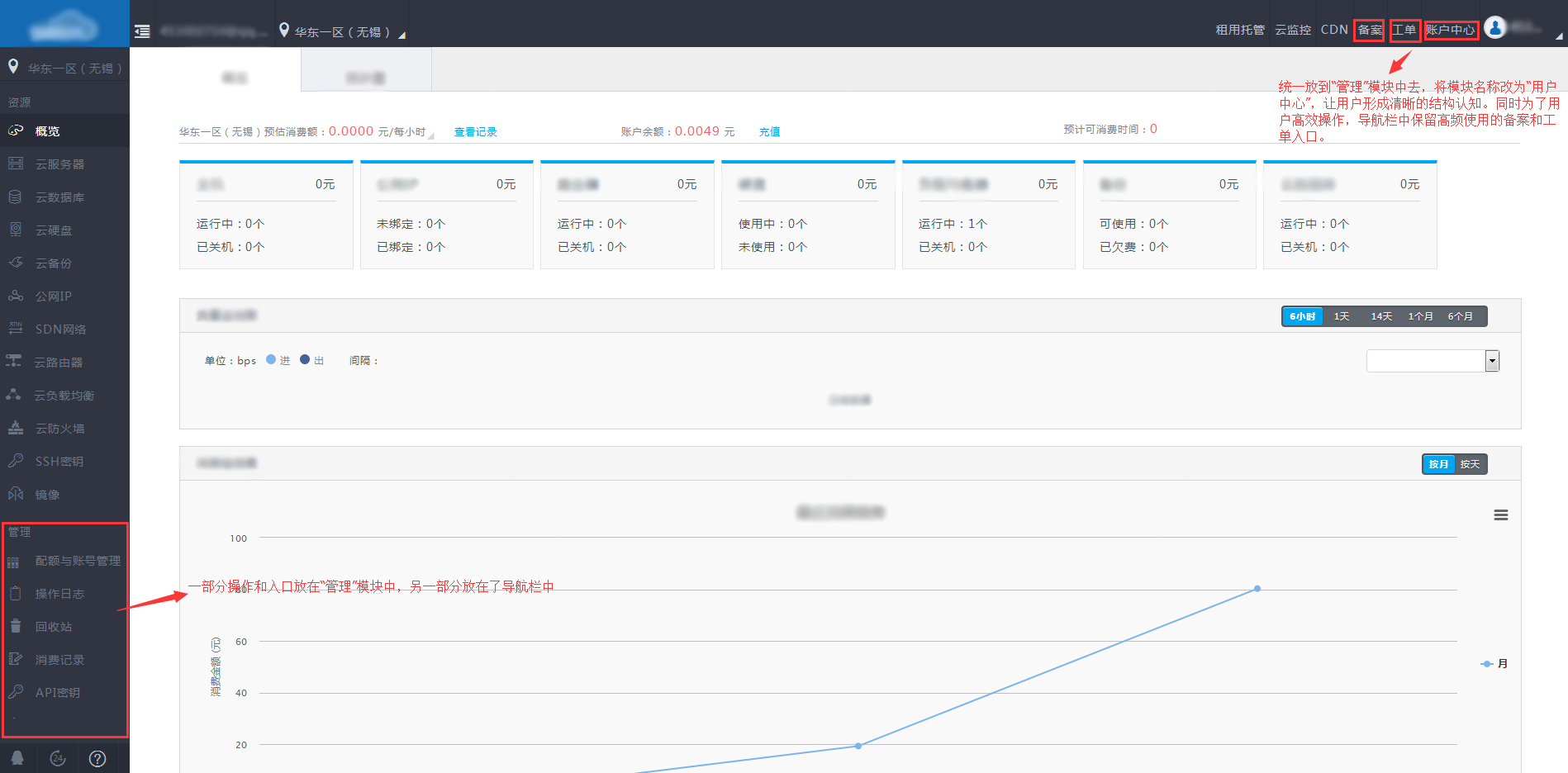Click the cloud logo in the top-left

(x=64, y=25)
